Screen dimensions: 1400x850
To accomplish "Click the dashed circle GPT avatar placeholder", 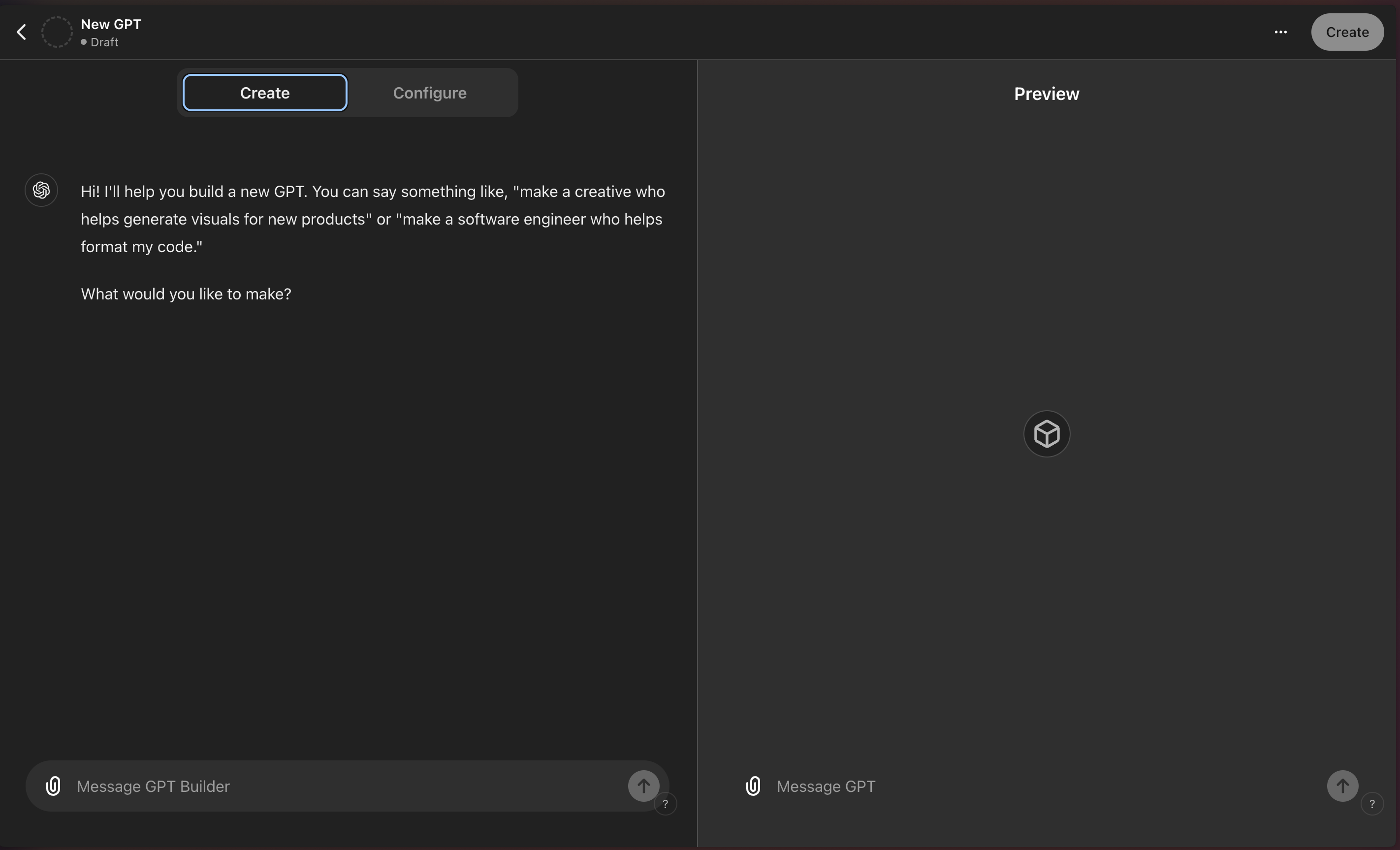I will (x=57, y=32).
